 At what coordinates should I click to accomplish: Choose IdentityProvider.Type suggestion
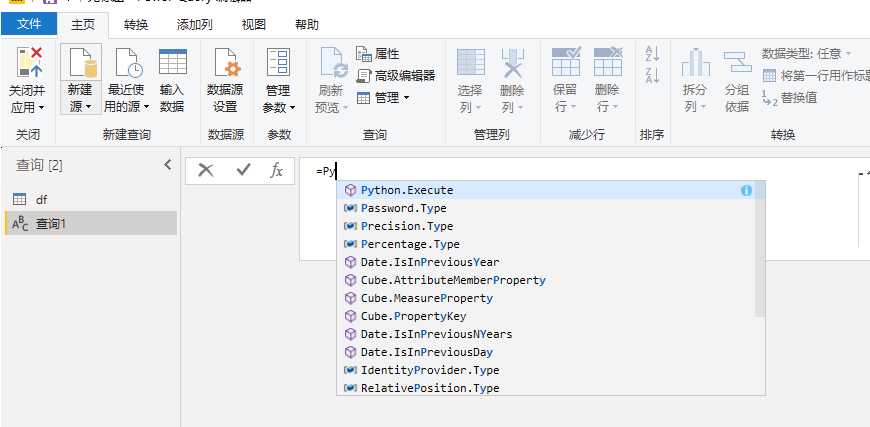[x=546, y=370]
